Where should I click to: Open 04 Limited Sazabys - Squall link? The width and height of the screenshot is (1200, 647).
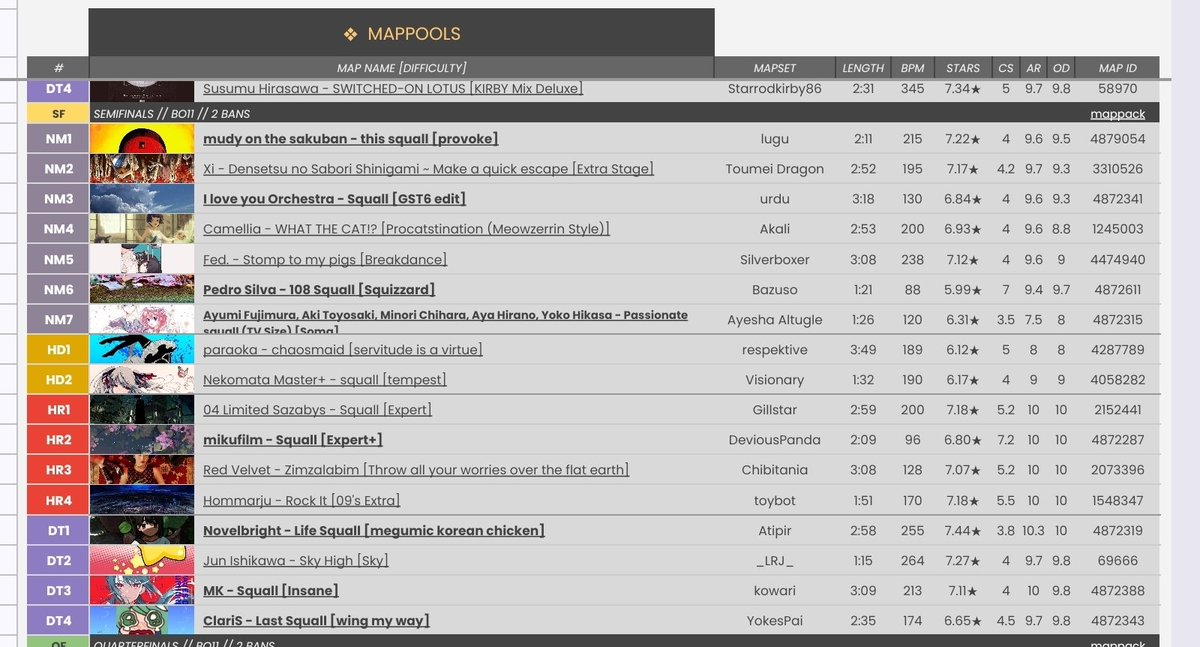click(317, 410)
